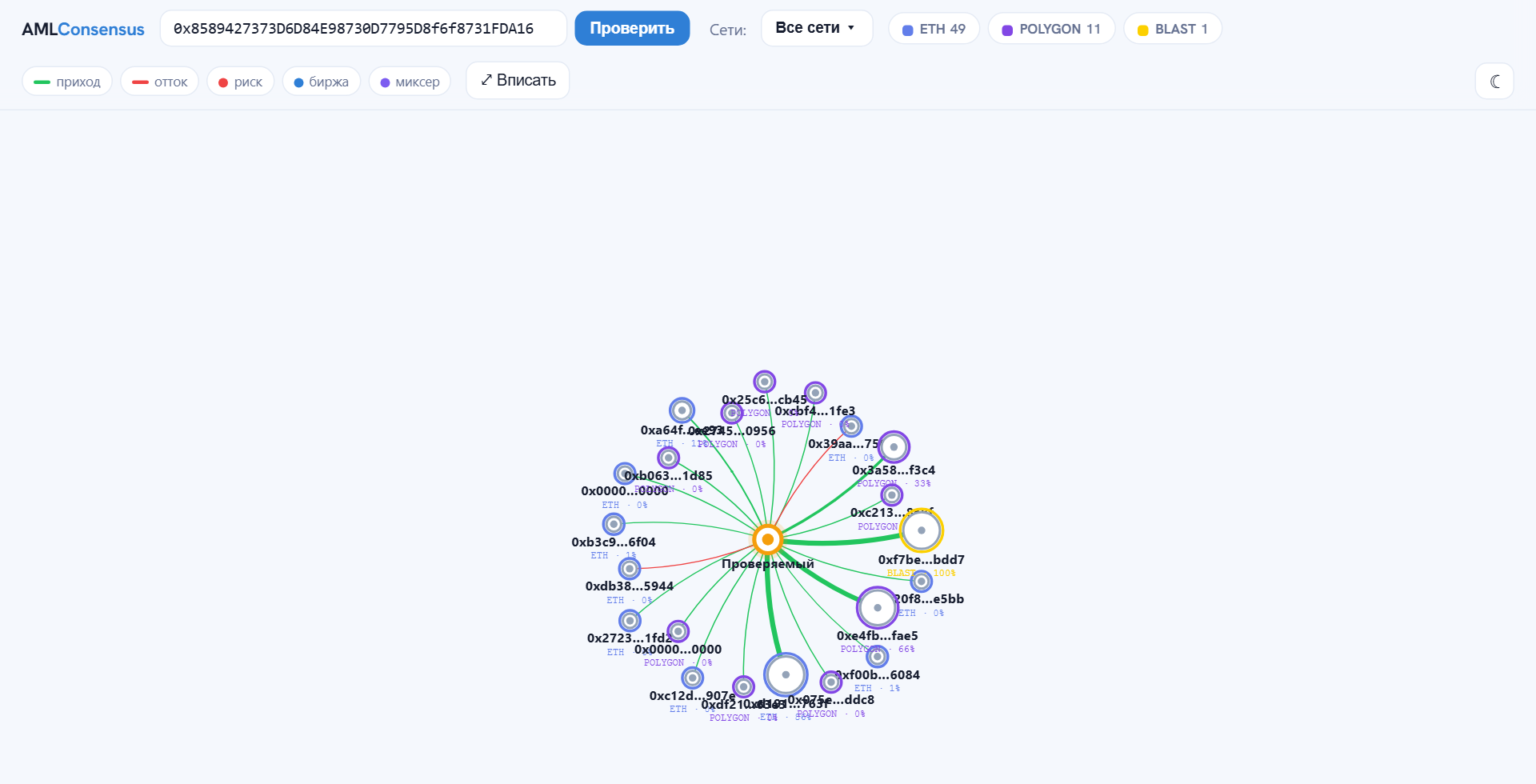
Task: Select the central orange Проверяемый node
Action: [x=768, y=539]
